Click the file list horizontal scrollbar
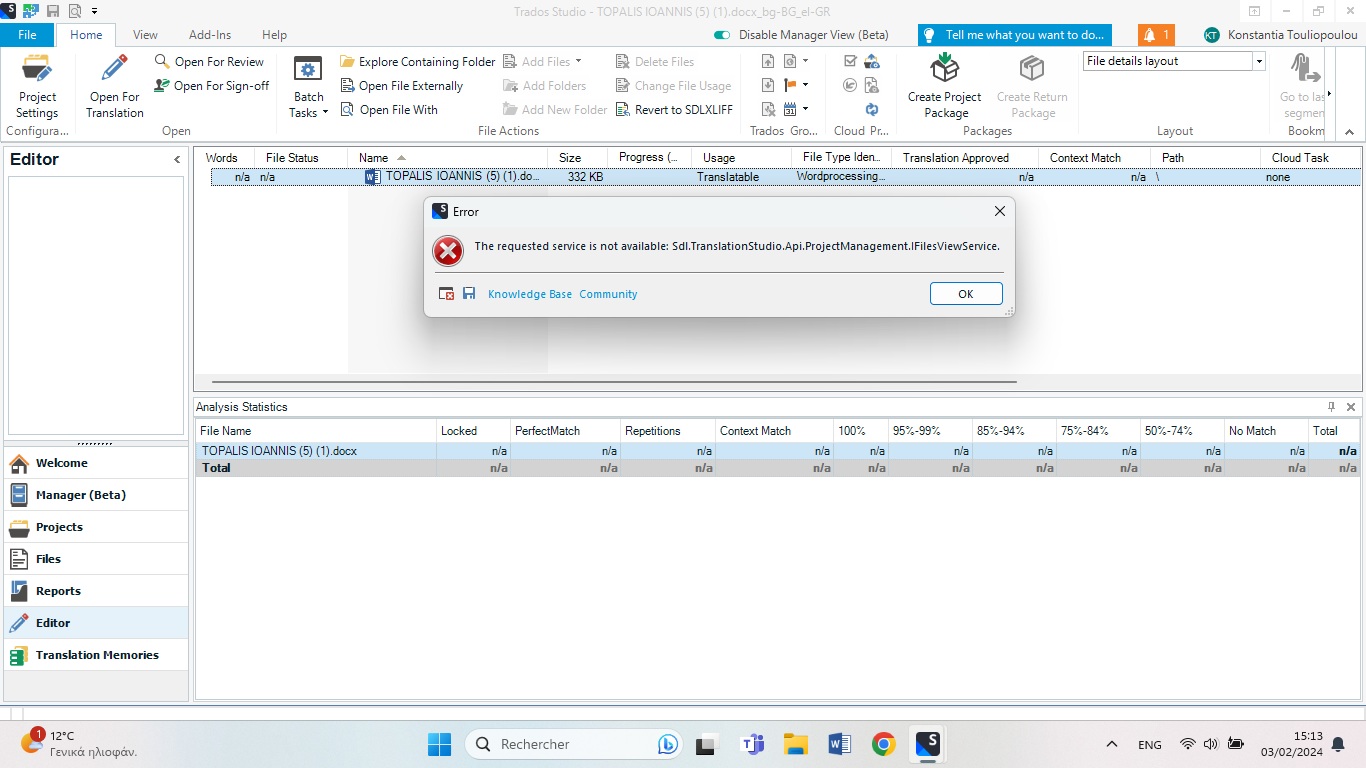 614,381
